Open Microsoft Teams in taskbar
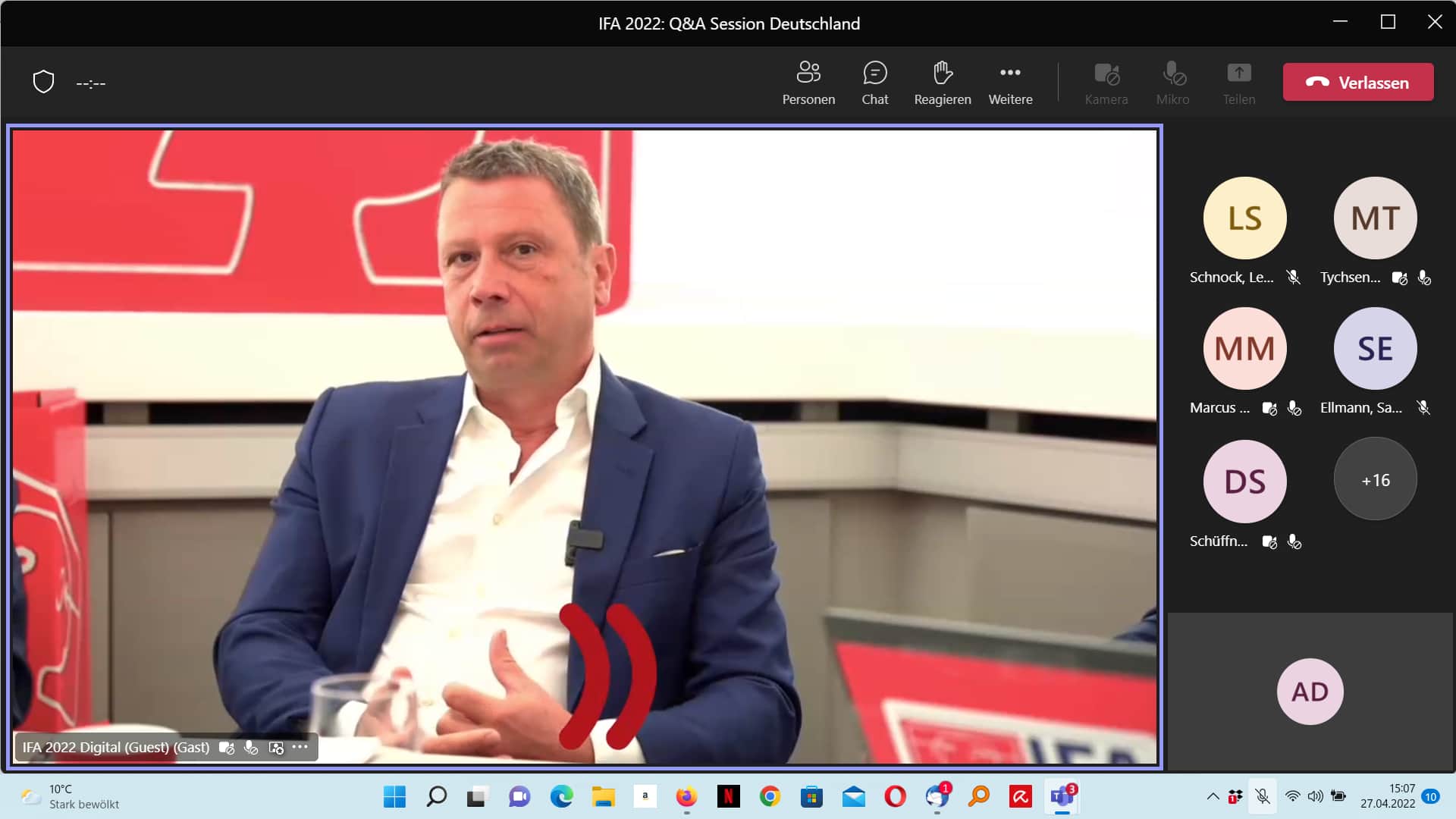The width and height of the screenshot is (1456, 819). click(1062, 796)
